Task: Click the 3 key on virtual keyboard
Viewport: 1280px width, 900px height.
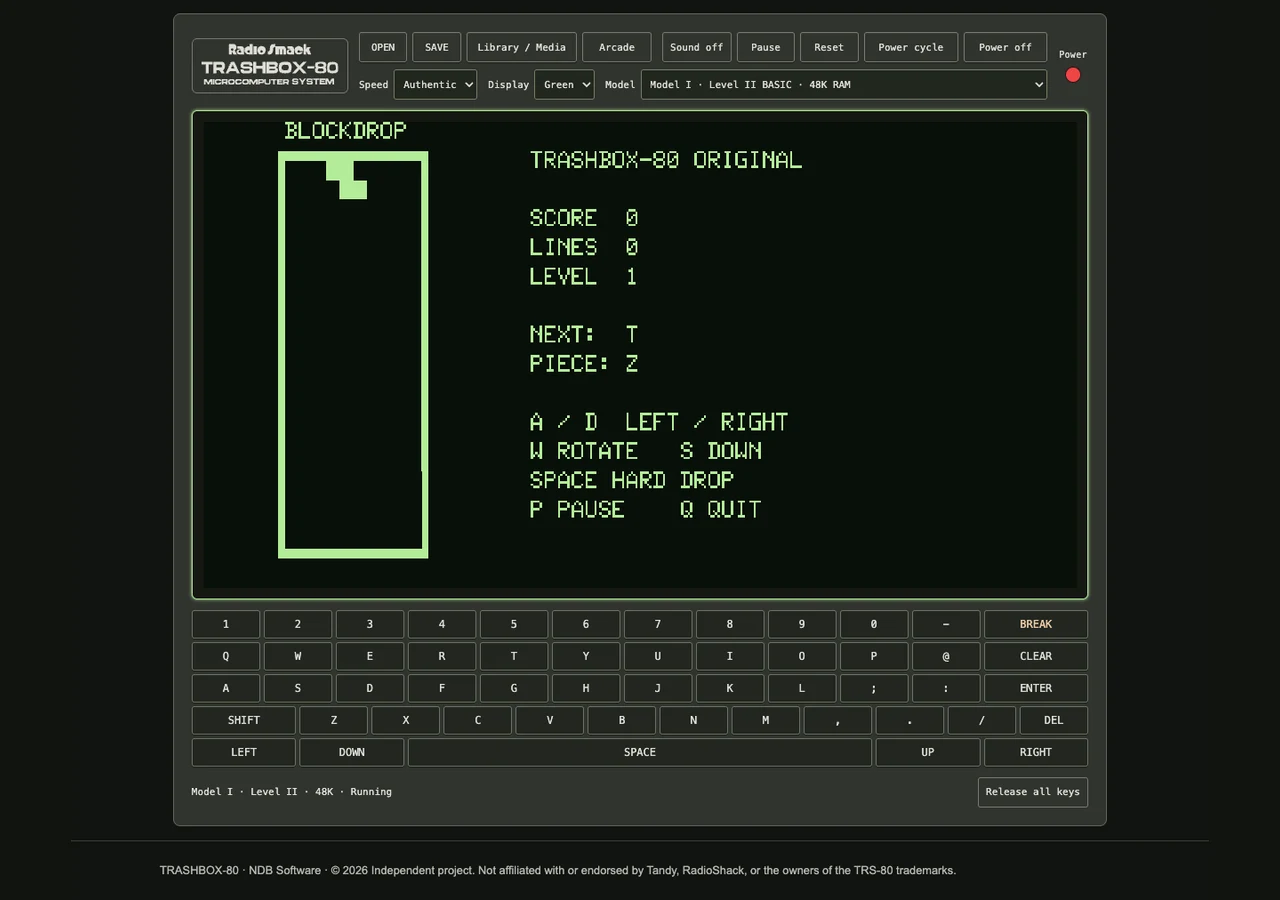Action: (370, 624)
